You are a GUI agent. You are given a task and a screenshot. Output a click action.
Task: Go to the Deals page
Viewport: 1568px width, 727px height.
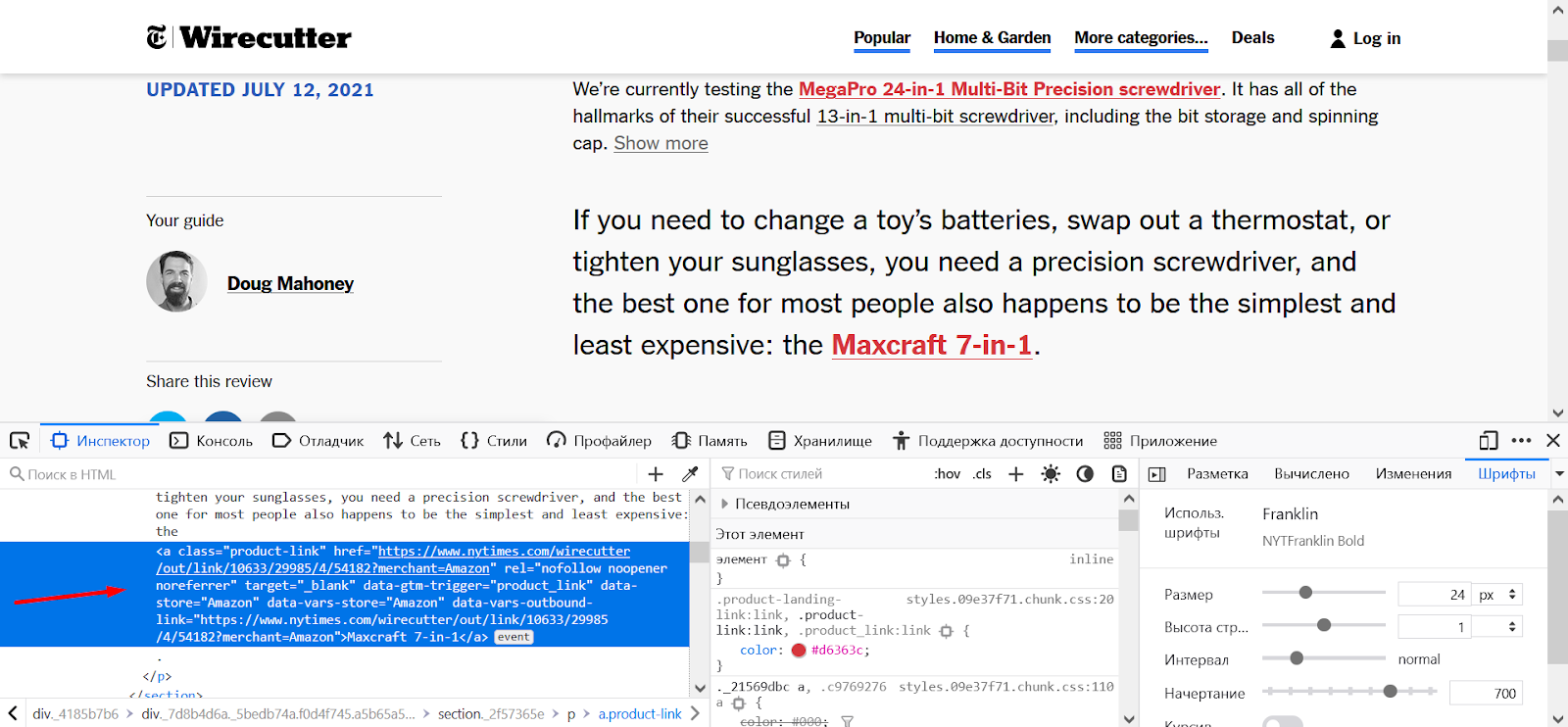coord(1252,38)
